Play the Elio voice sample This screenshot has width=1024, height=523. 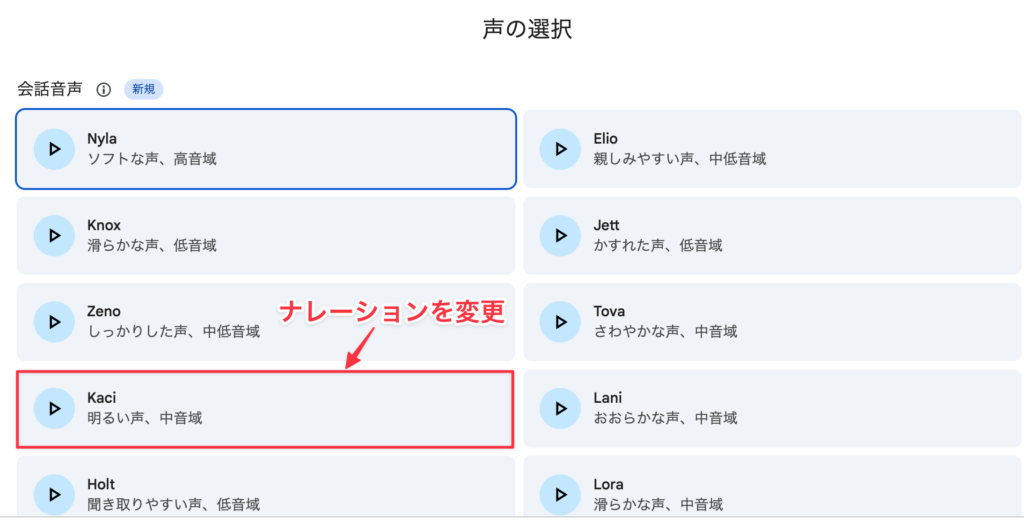click(560, 149)
